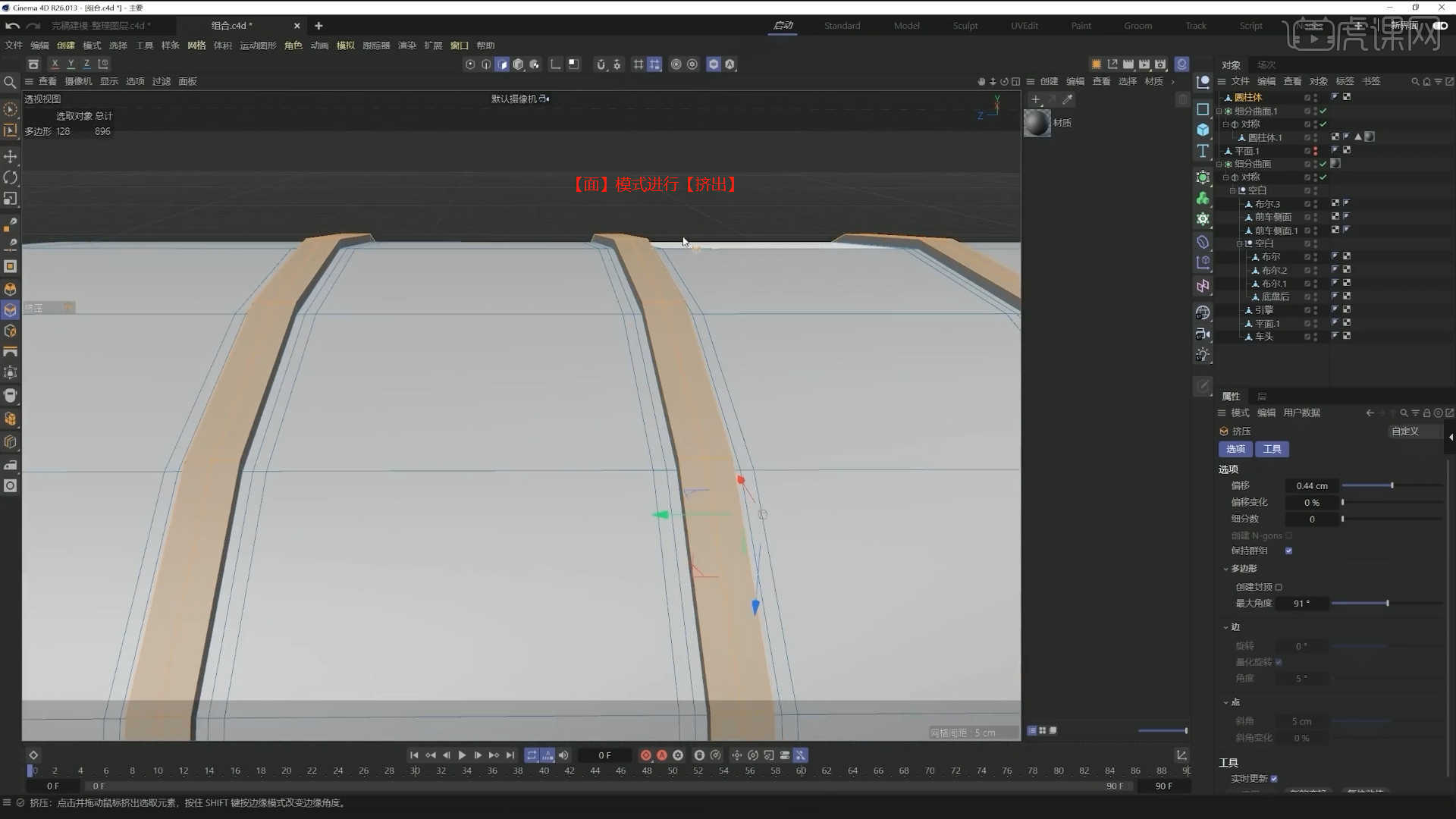
Task: Click add material plus icon
Action: tap(1036, 99)
